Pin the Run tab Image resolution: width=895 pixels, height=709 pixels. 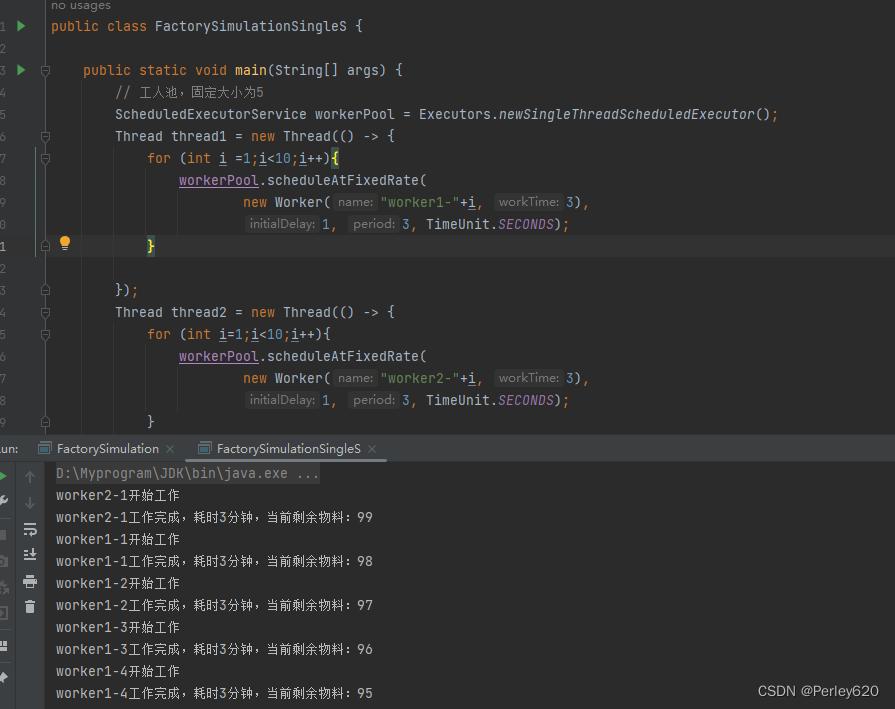pyautogui.click(x=3, y=677)
